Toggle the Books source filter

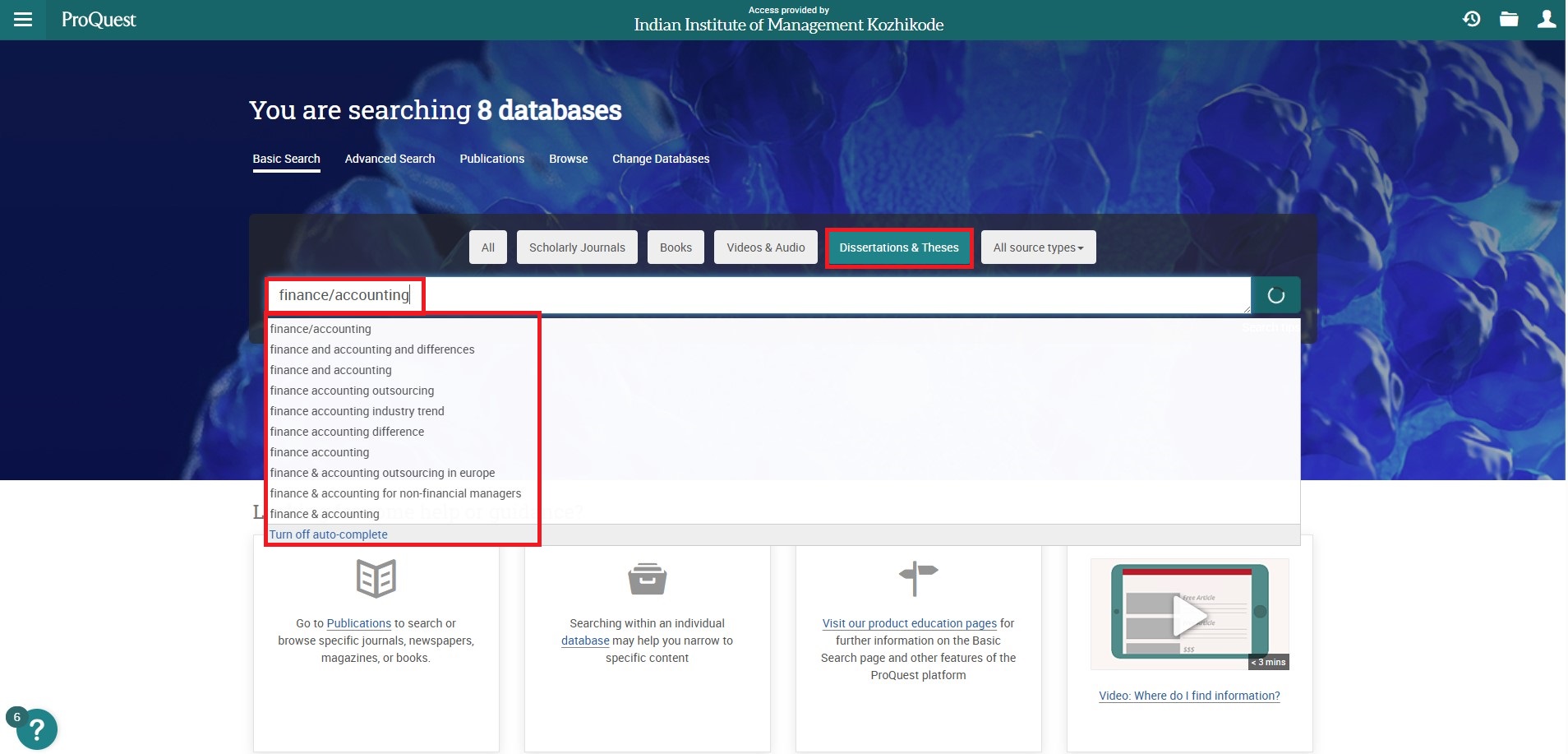point(676,247)
